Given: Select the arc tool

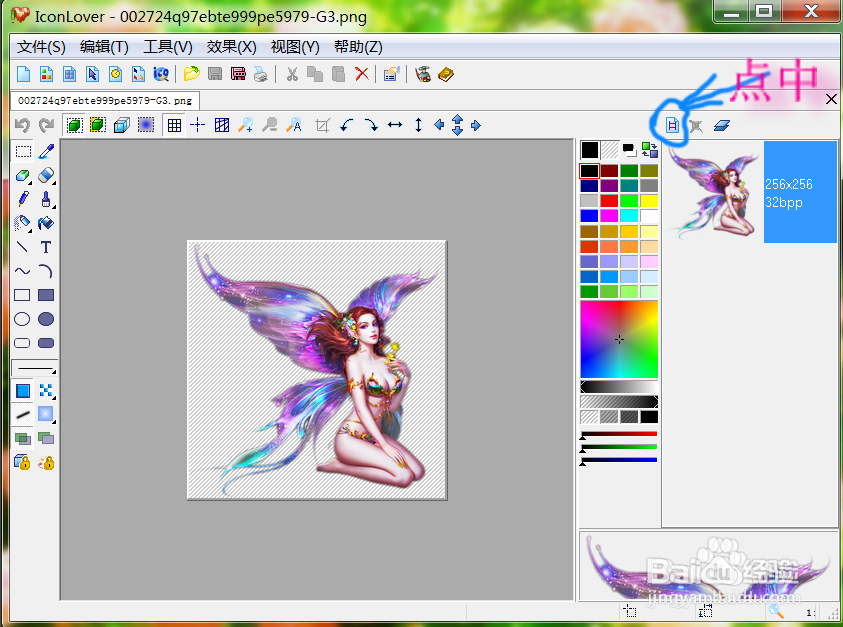Looking at the screenshot, I should (46, 271).
